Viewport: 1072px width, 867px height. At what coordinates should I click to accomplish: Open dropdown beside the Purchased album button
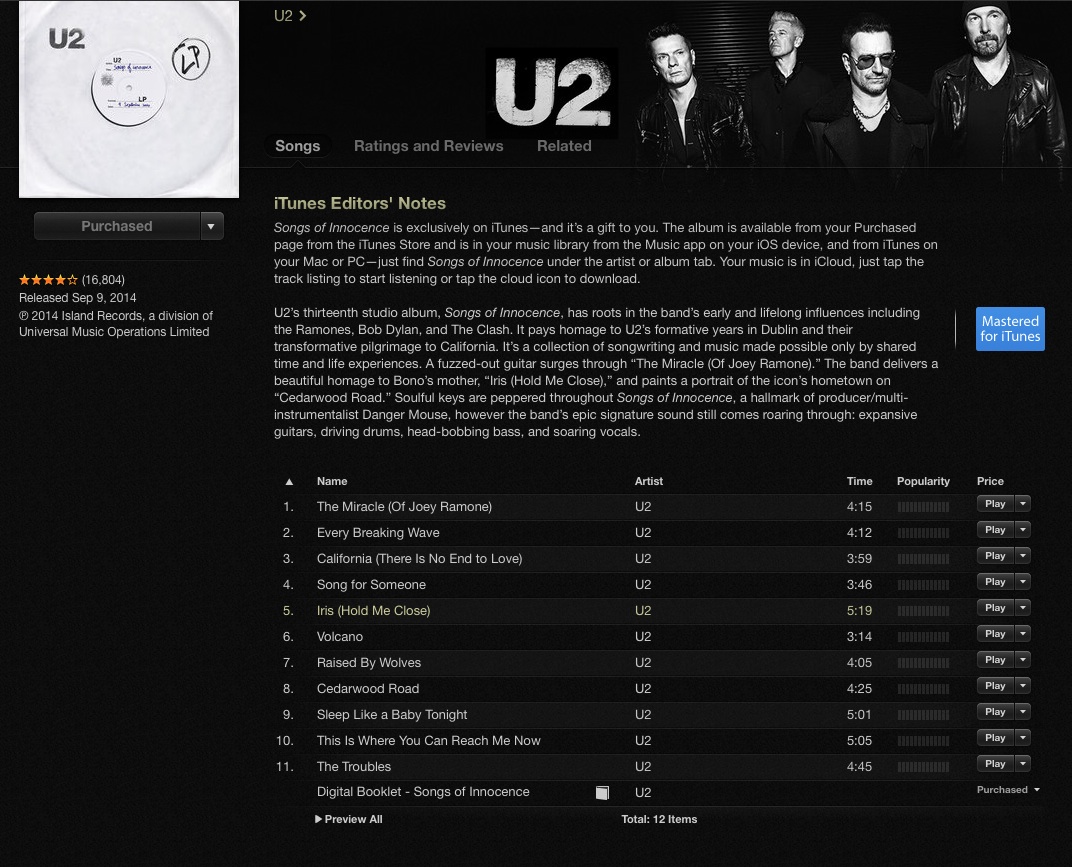click(211, 226)
